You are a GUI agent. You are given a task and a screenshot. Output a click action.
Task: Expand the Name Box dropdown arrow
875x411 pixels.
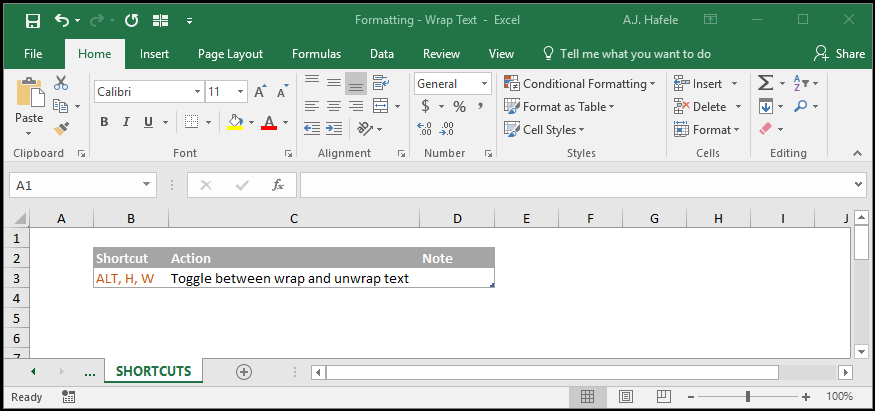pos(146,185)
